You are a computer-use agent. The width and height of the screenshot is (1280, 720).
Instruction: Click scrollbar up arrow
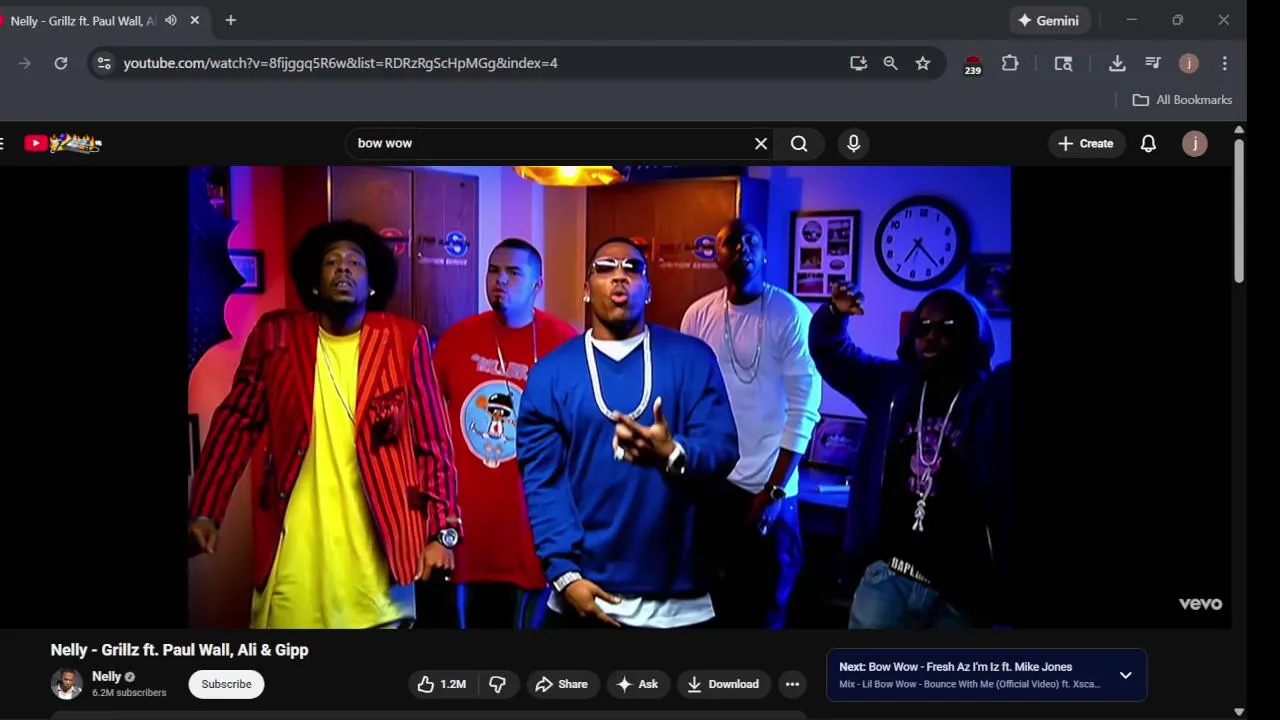pos(1239,130)
